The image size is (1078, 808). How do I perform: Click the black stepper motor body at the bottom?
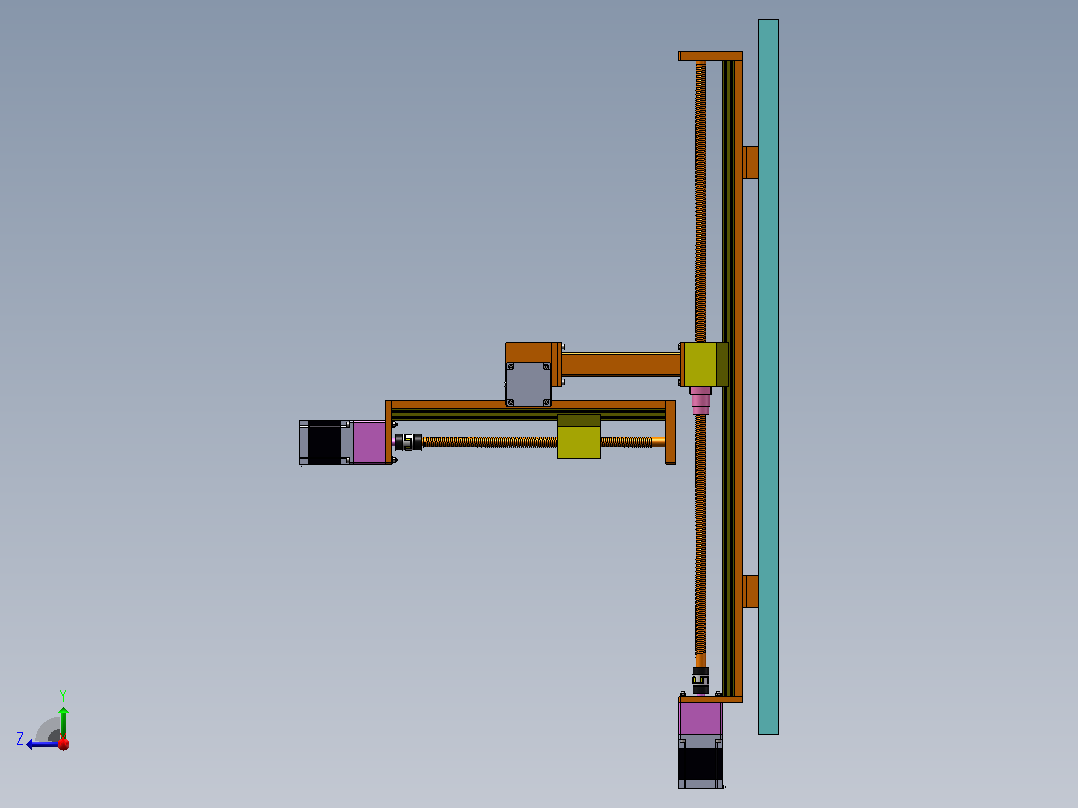pyautogui.click(x=701, y=764)
